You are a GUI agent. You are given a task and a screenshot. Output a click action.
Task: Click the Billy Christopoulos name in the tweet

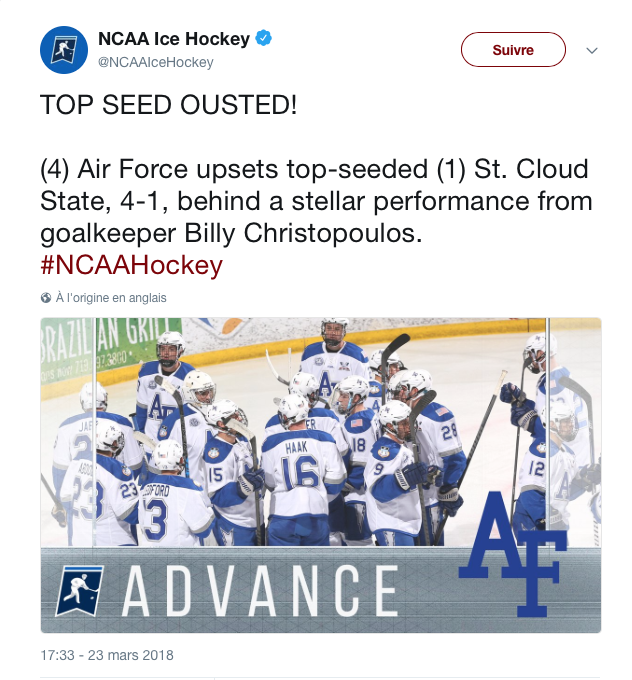click(x=303, y=234)
